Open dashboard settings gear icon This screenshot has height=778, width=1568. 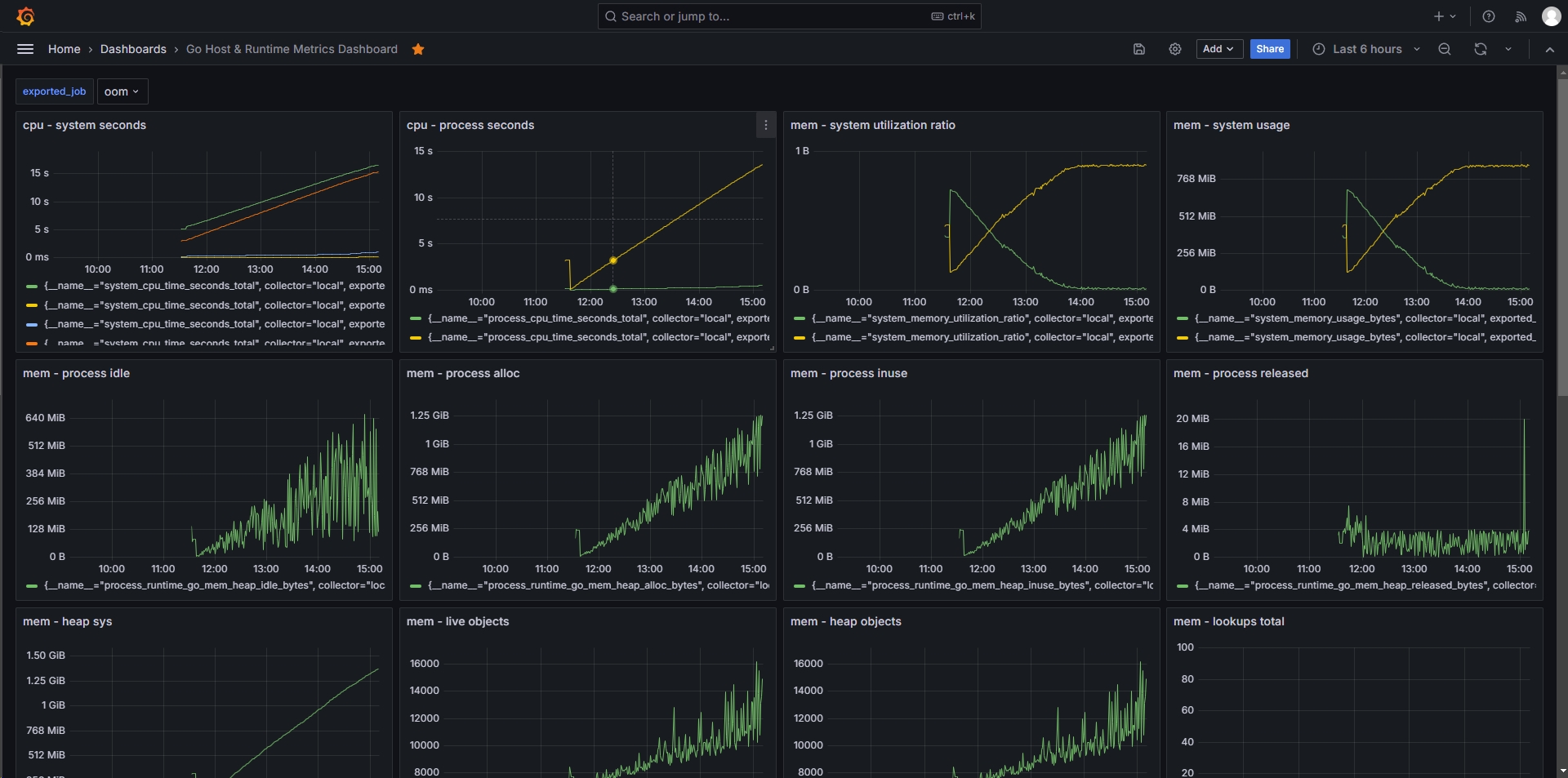[1175, 49]
